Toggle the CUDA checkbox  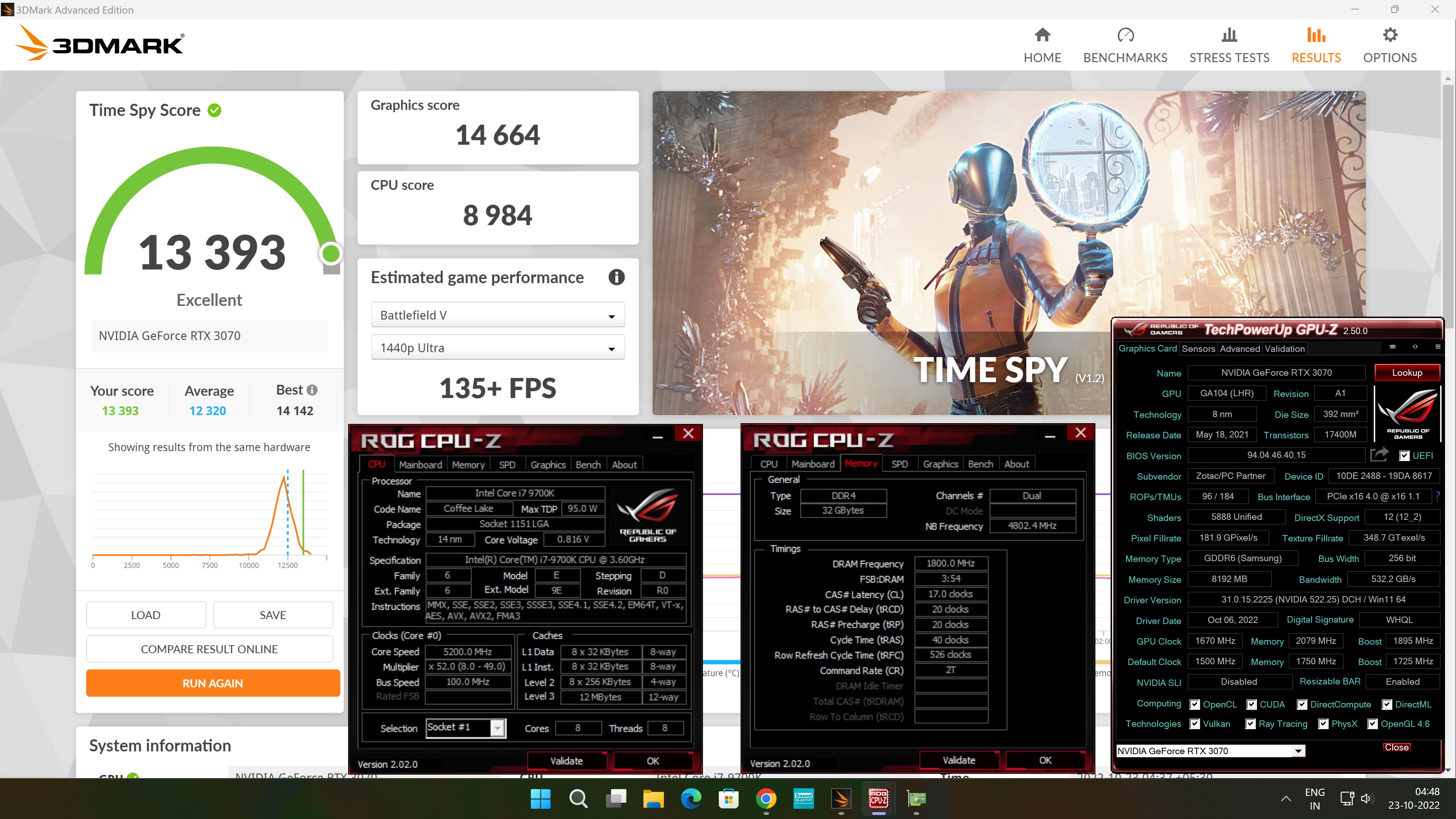click(x=1251, y=704)
